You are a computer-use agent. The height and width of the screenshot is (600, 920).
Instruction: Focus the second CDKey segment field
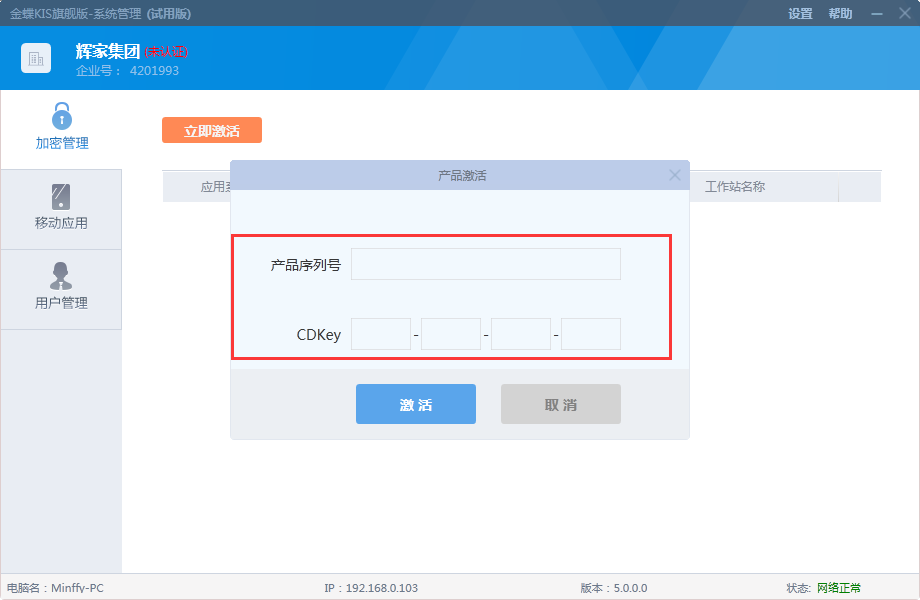[x=451, y=334]
